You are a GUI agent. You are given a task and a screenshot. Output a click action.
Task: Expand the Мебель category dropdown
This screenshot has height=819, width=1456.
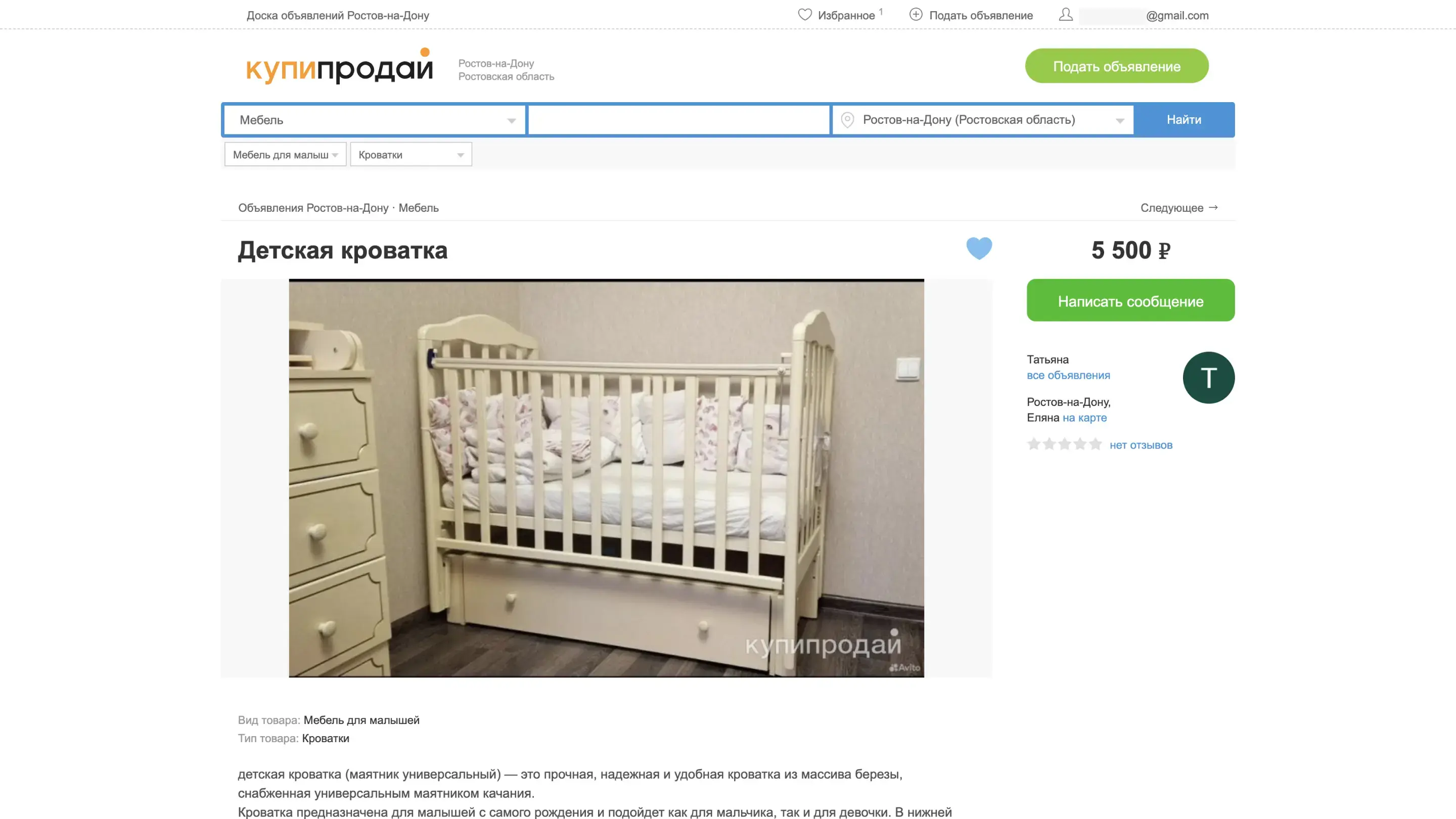tap(374, 120)
